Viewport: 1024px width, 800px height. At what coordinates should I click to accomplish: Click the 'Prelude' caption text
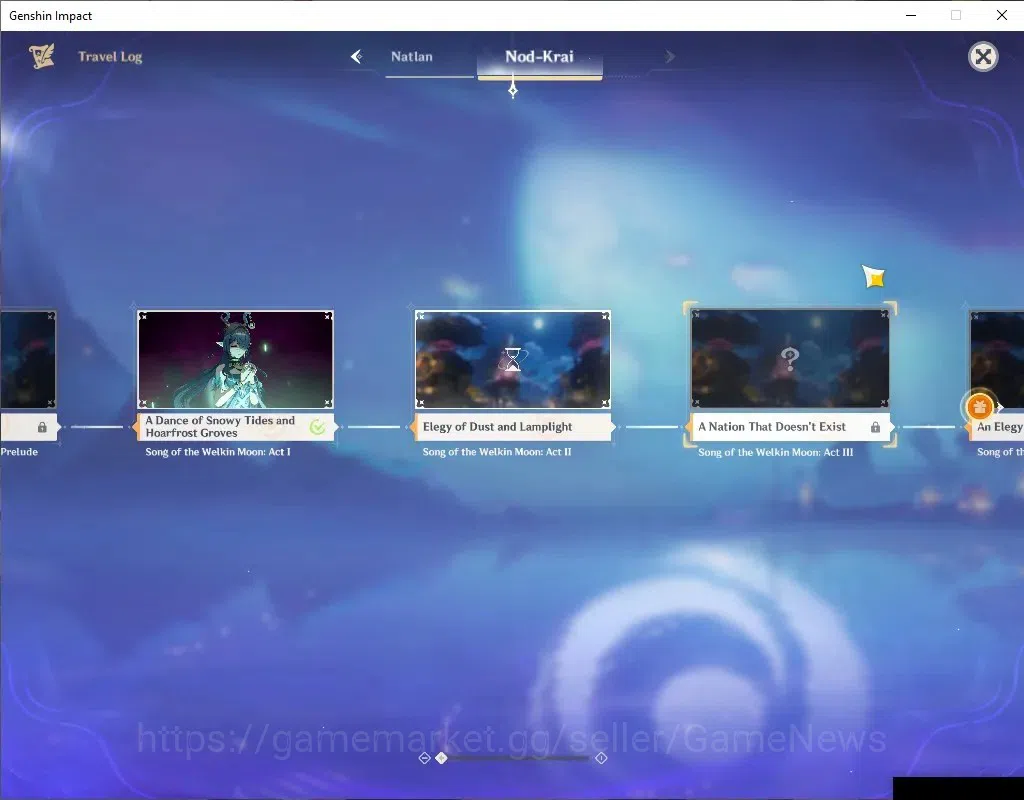(19, 452)
